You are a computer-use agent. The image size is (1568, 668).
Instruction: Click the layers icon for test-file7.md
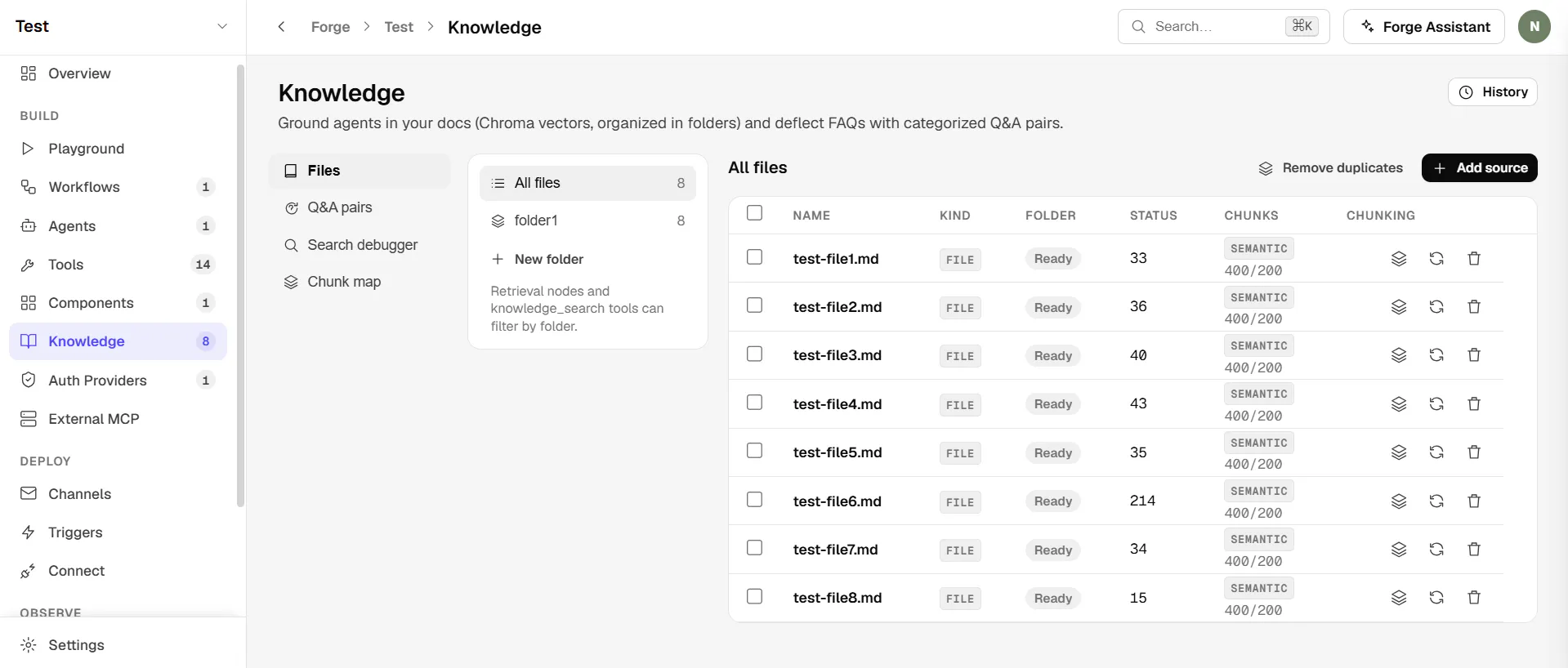point(1399,550)
